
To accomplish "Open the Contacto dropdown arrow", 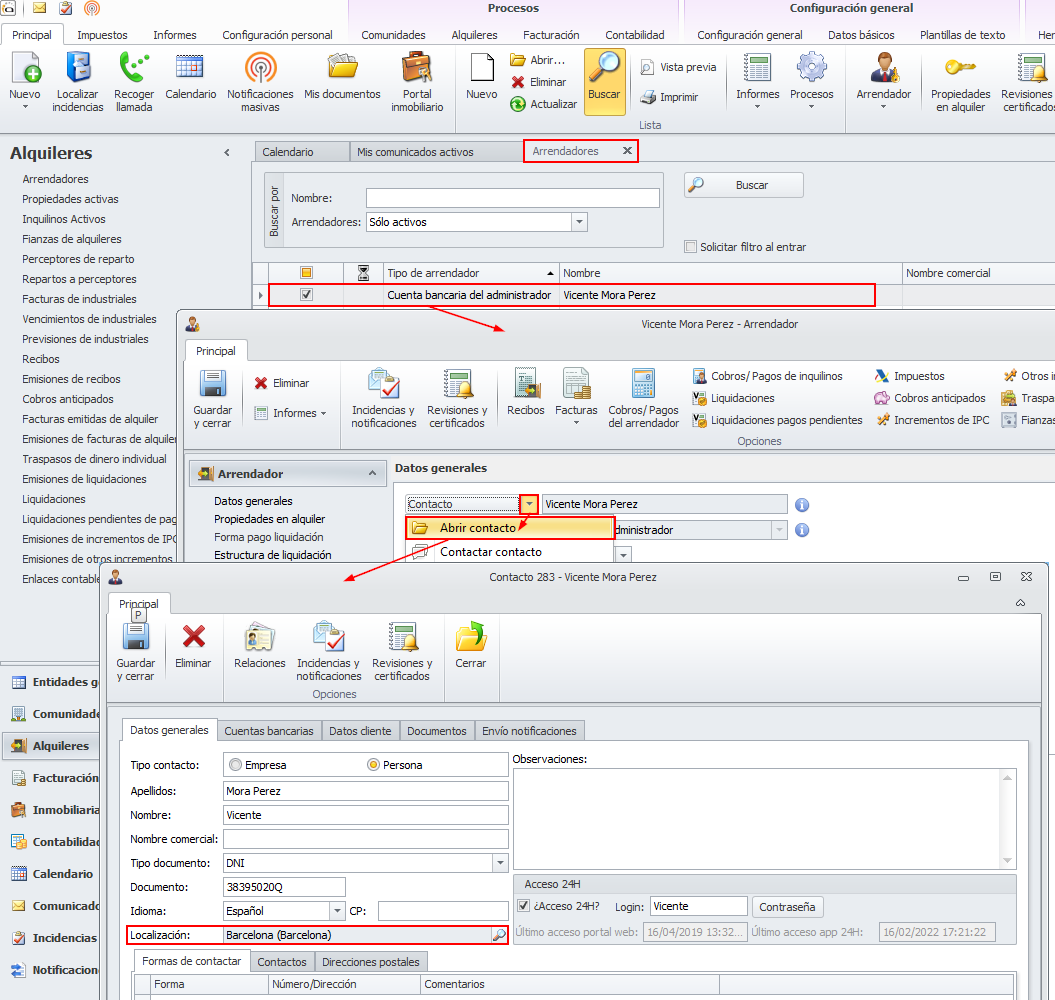I will 529,503.
